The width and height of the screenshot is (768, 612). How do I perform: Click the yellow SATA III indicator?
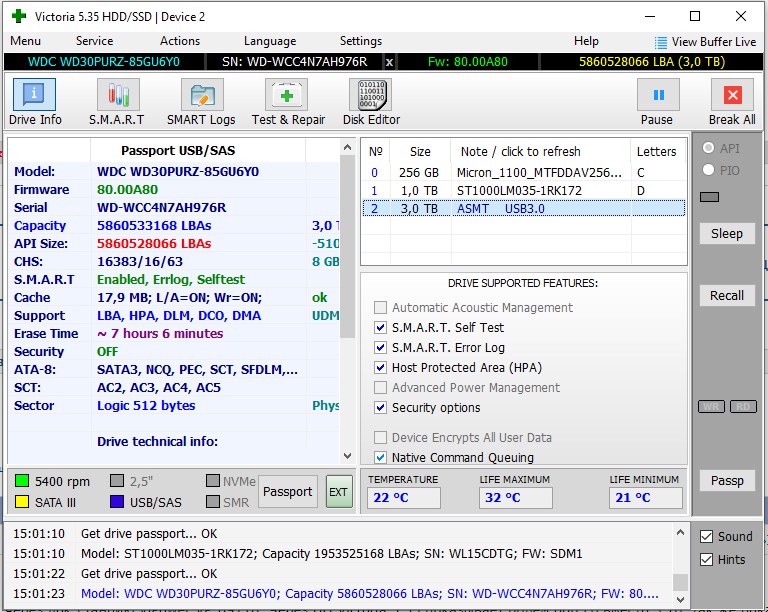coord(22,502)
